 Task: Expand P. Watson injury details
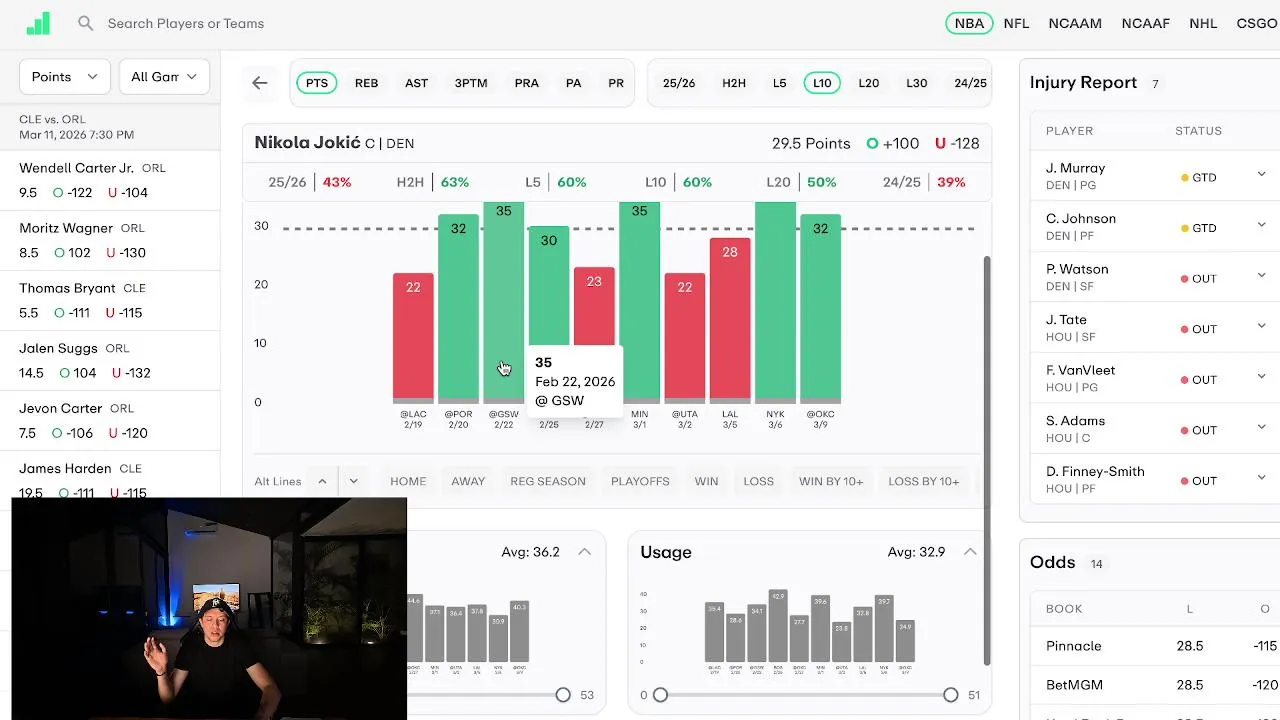click(x=1261, y=276)
